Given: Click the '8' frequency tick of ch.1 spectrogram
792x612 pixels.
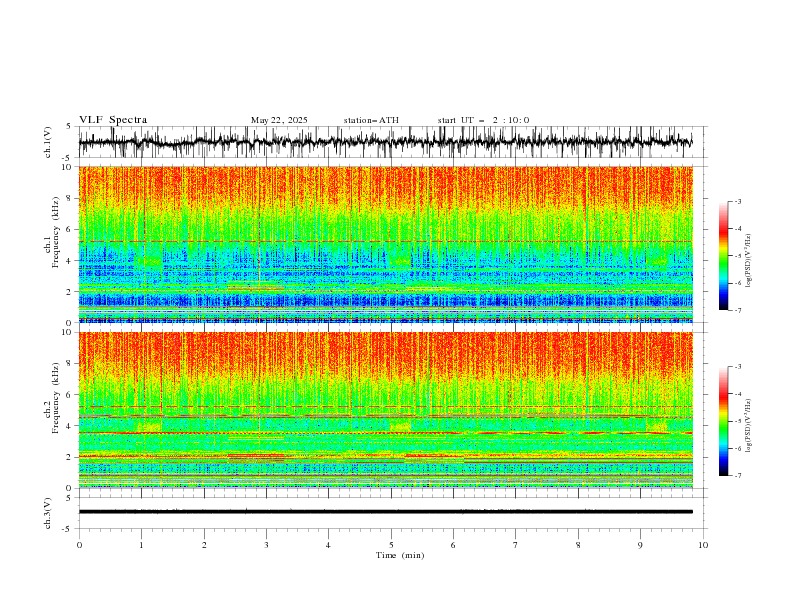Looking at the screenshot, I should 70,198.
